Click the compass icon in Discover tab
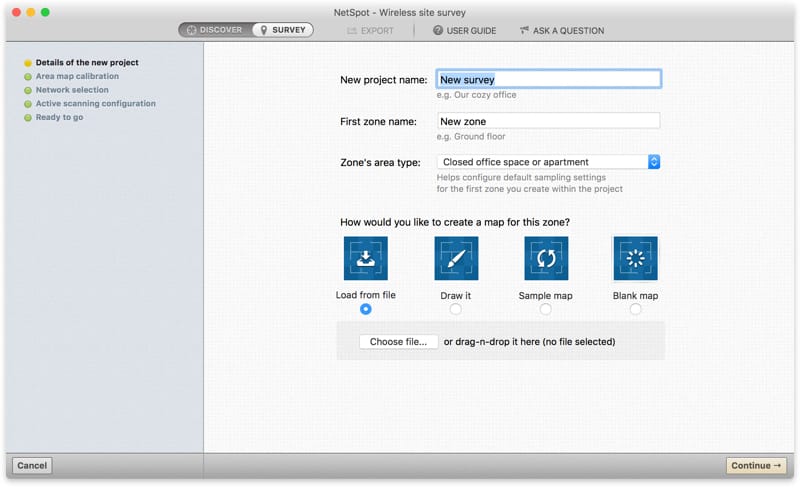Screen dimensions: 800x488 [x=191, y=30]
